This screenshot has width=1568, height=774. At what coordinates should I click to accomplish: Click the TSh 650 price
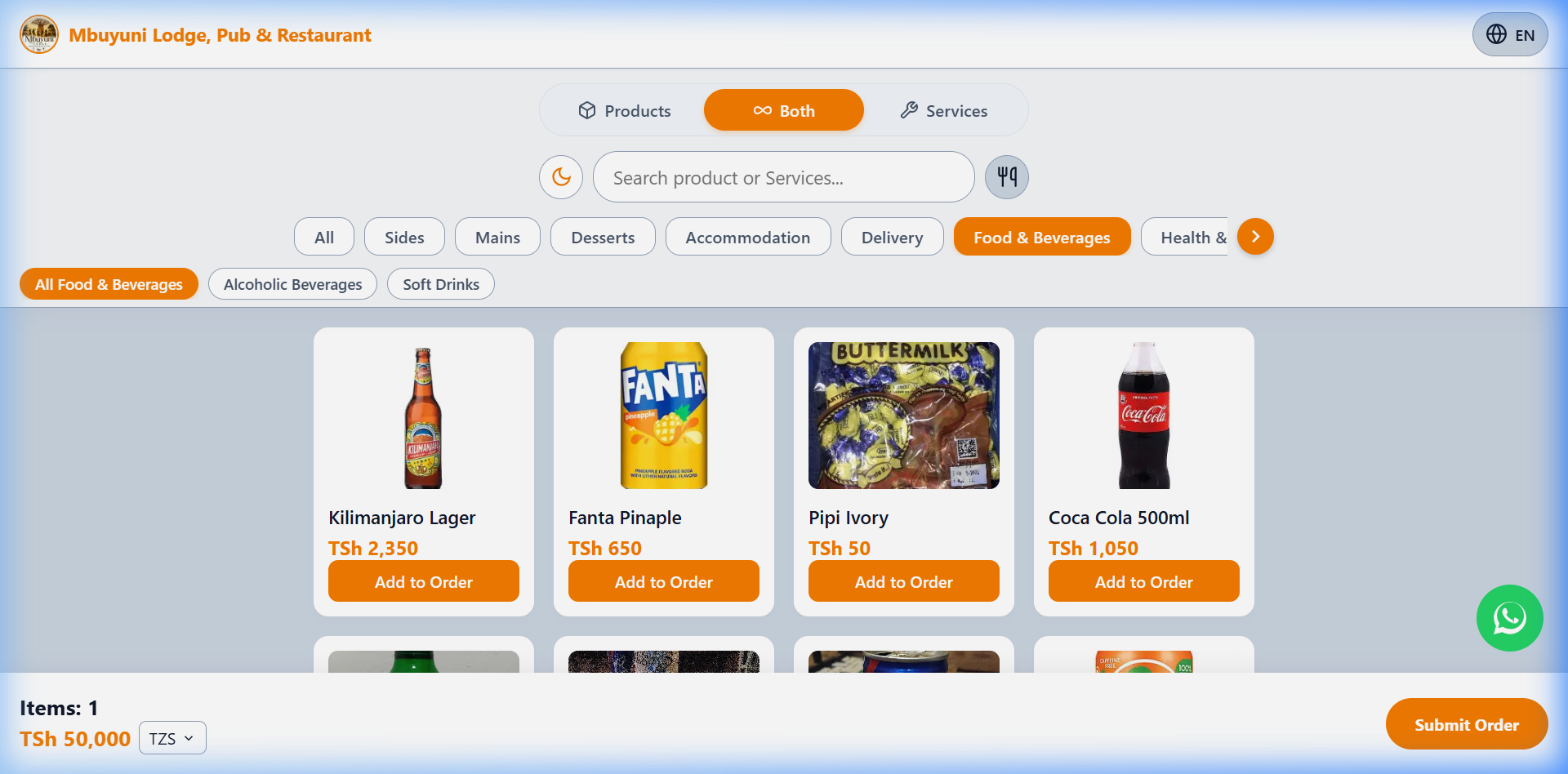[605, 548]
